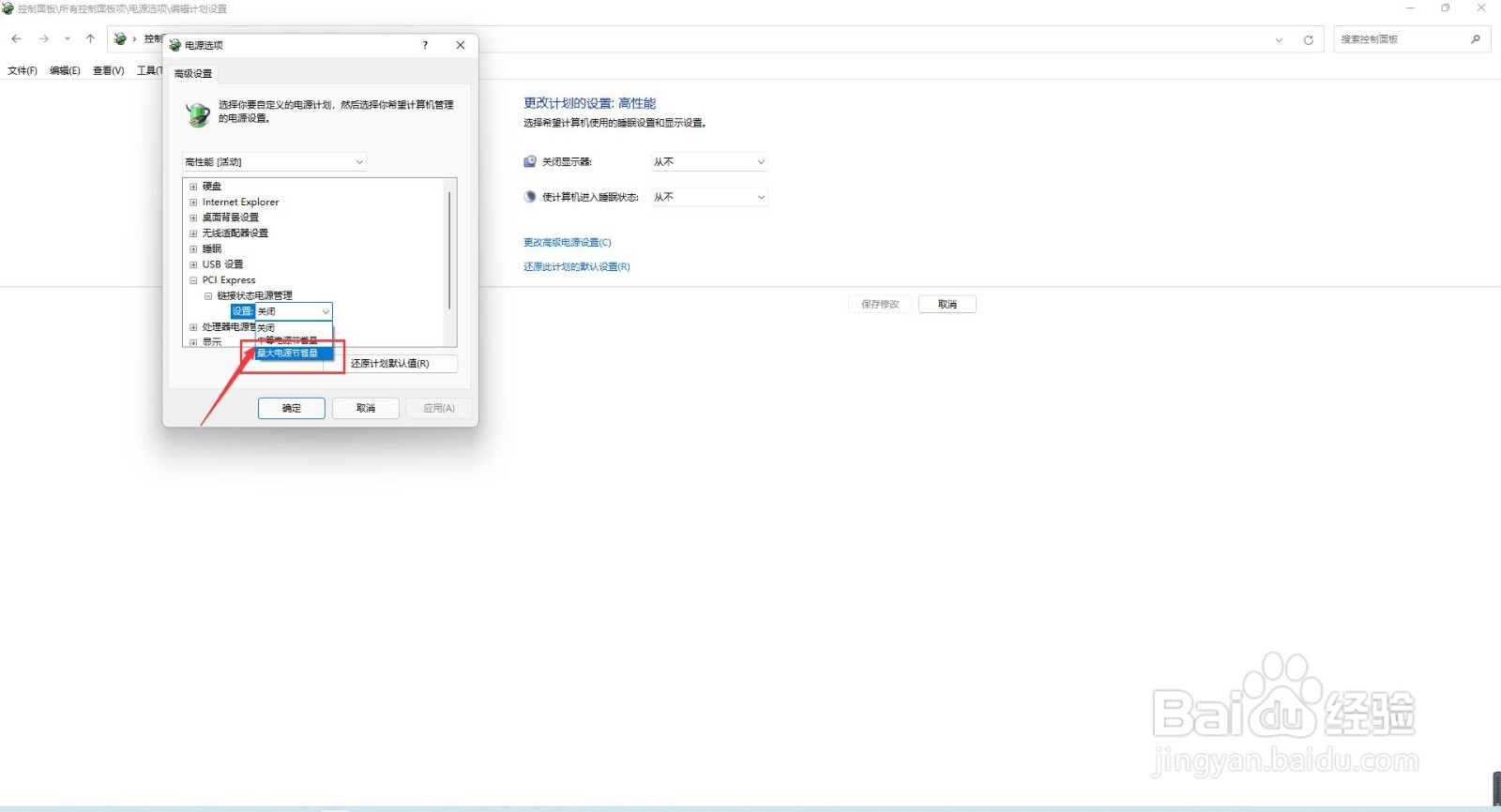The height and width of the screenshot is (812, 1501).
Task: Open the 关闭显示器 dropdown
Action: [x=709, y=162]
